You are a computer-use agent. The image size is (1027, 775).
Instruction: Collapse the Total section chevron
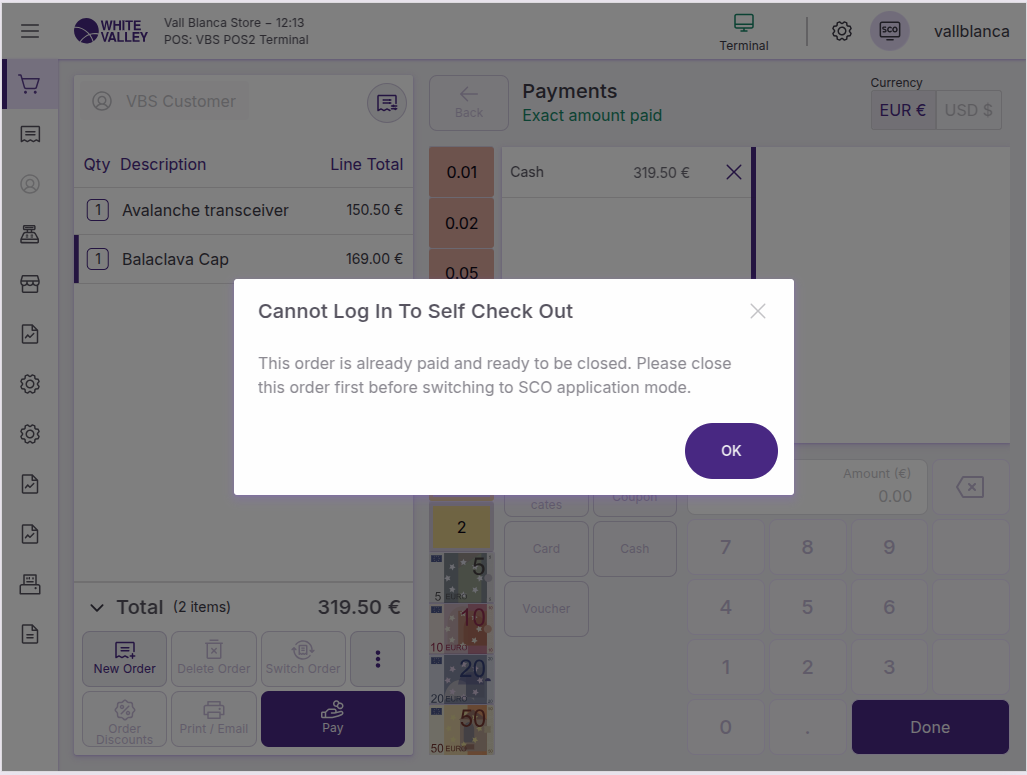(97, 607)
